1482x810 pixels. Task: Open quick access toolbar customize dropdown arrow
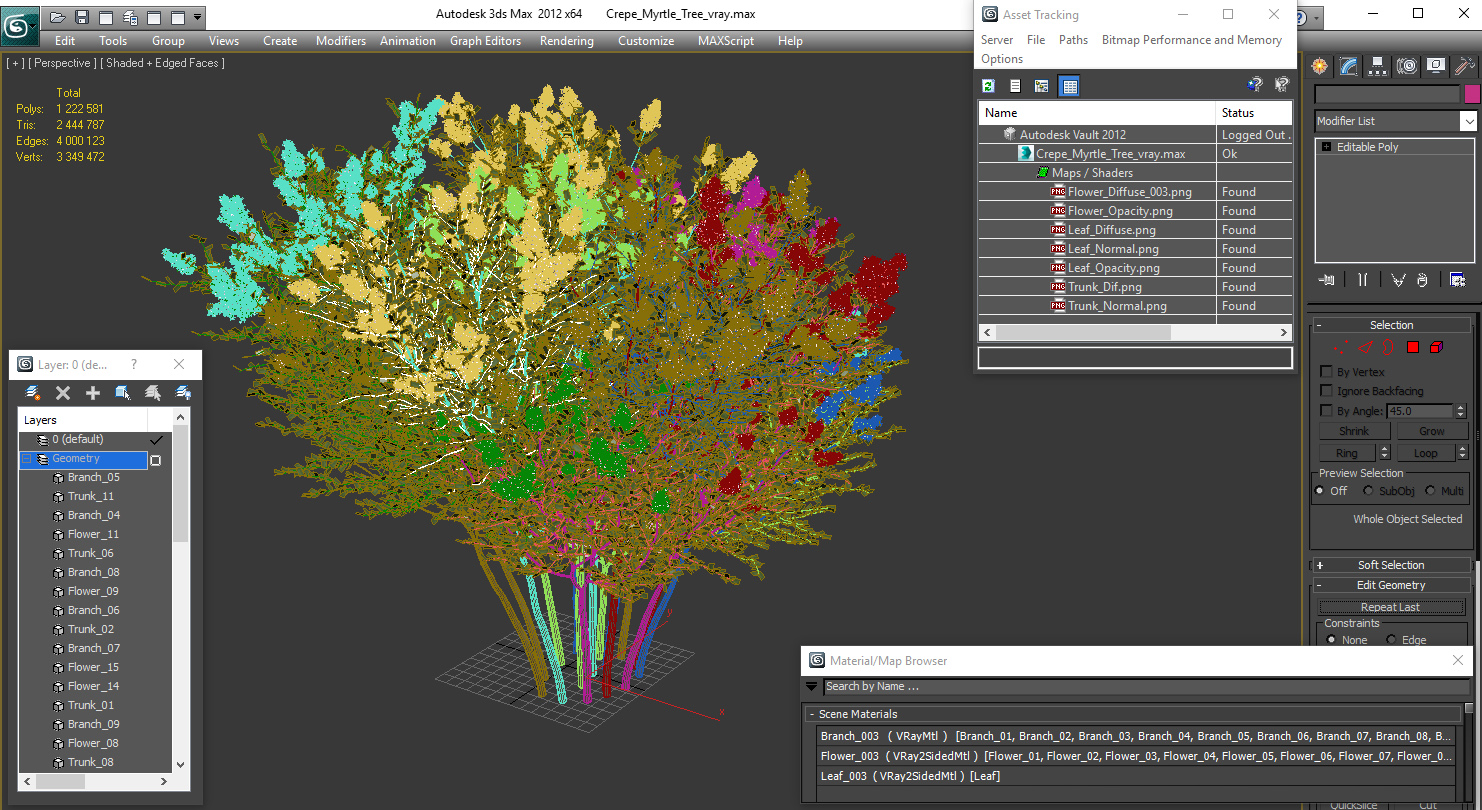(x=197, y=17)
